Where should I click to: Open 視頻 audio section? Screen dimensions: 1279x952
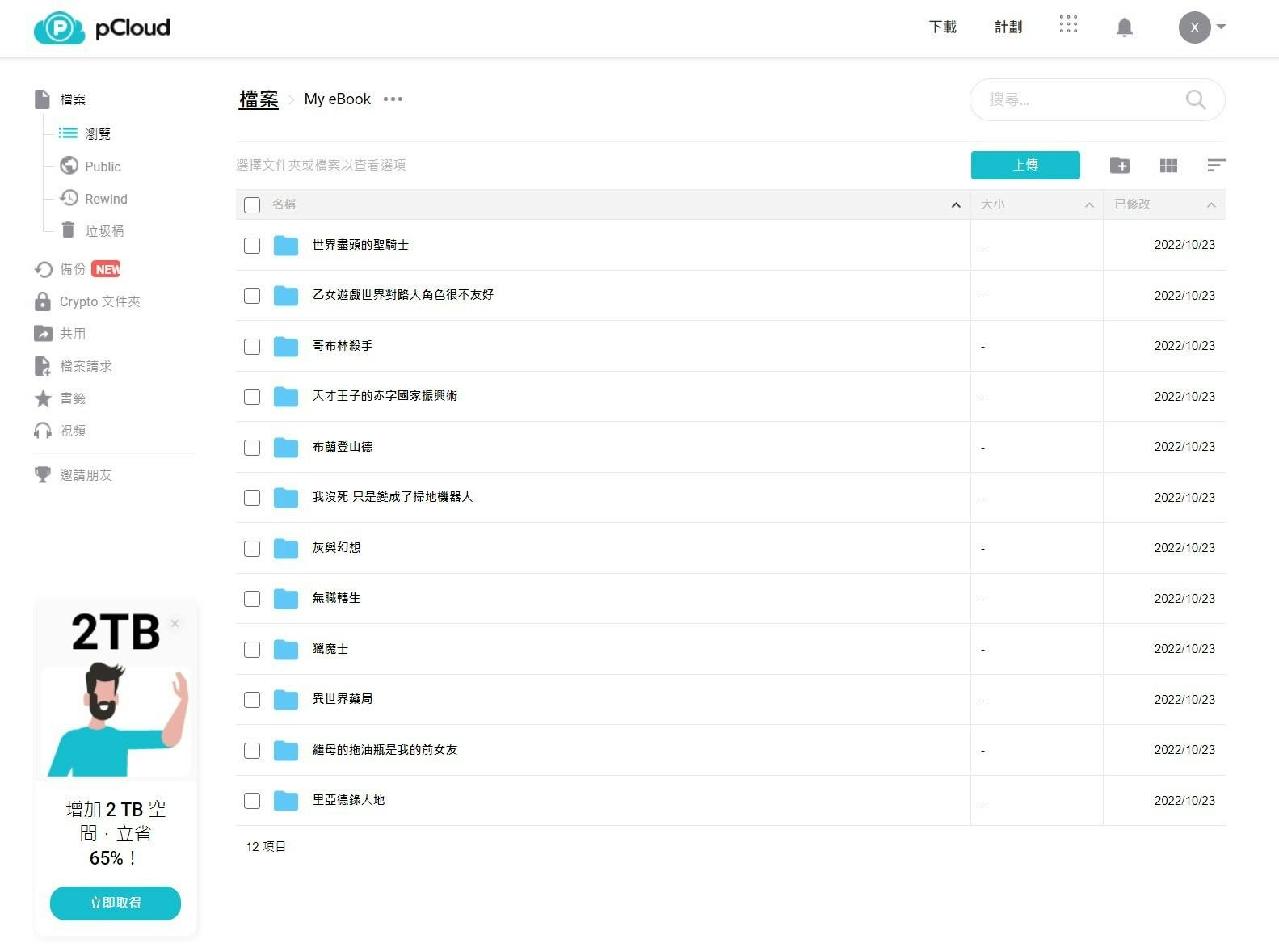click(x=60, y=431)
